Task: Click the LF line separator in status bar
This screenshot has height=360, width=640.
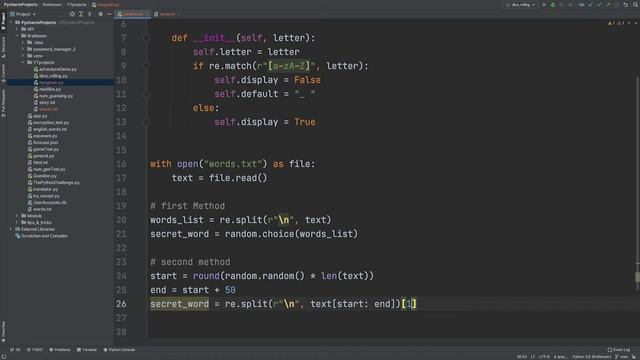Action: (x=533, y=357)
